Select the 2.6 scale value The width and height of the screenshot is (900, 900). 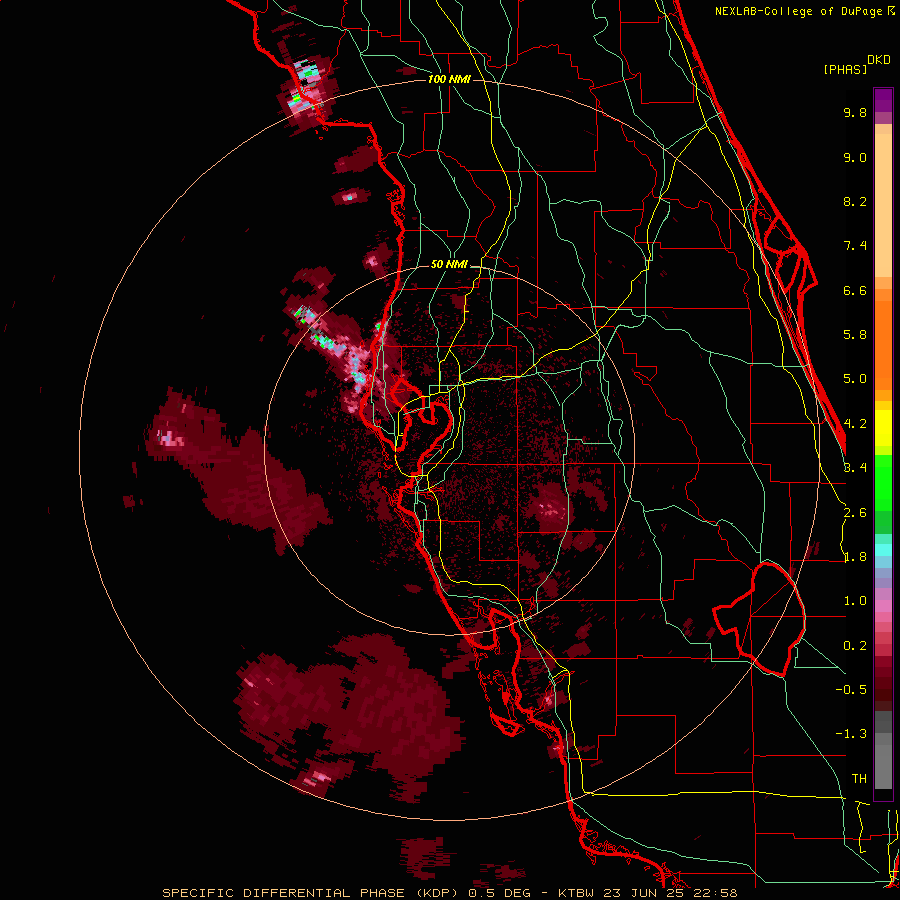(855, 513)
